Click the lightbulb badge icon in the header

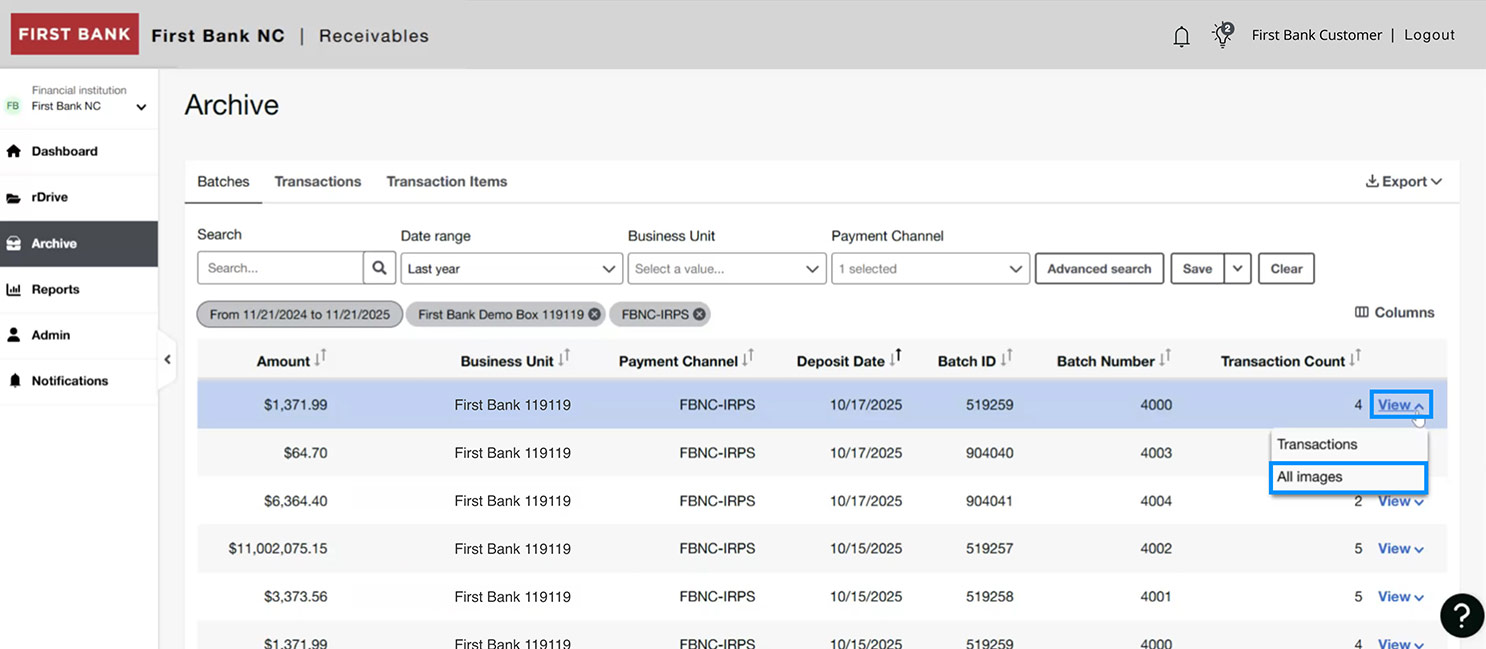pos(1221,34)
